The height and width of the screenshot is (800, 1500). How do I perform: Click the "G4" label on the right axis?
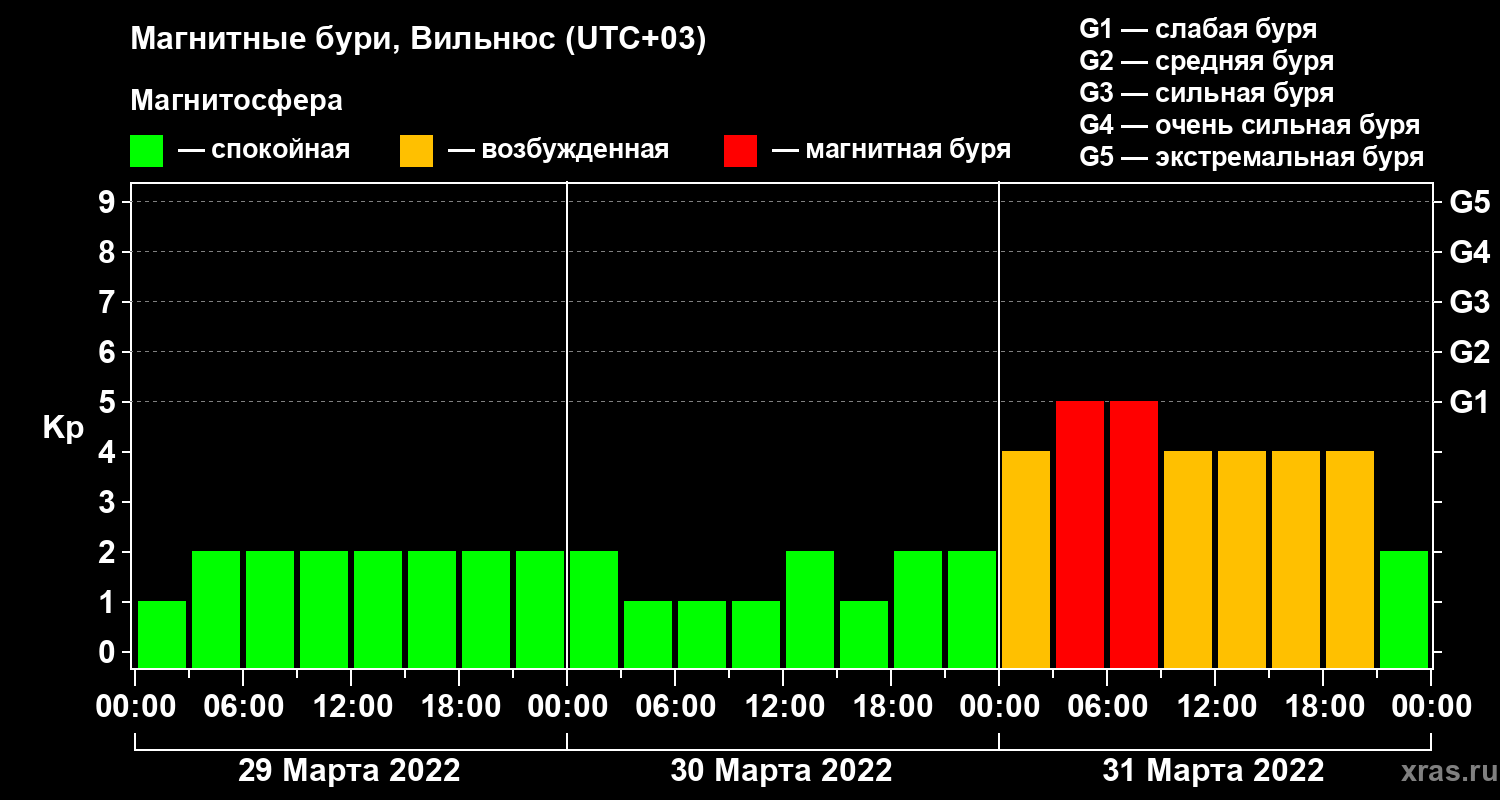point(1470,252)
